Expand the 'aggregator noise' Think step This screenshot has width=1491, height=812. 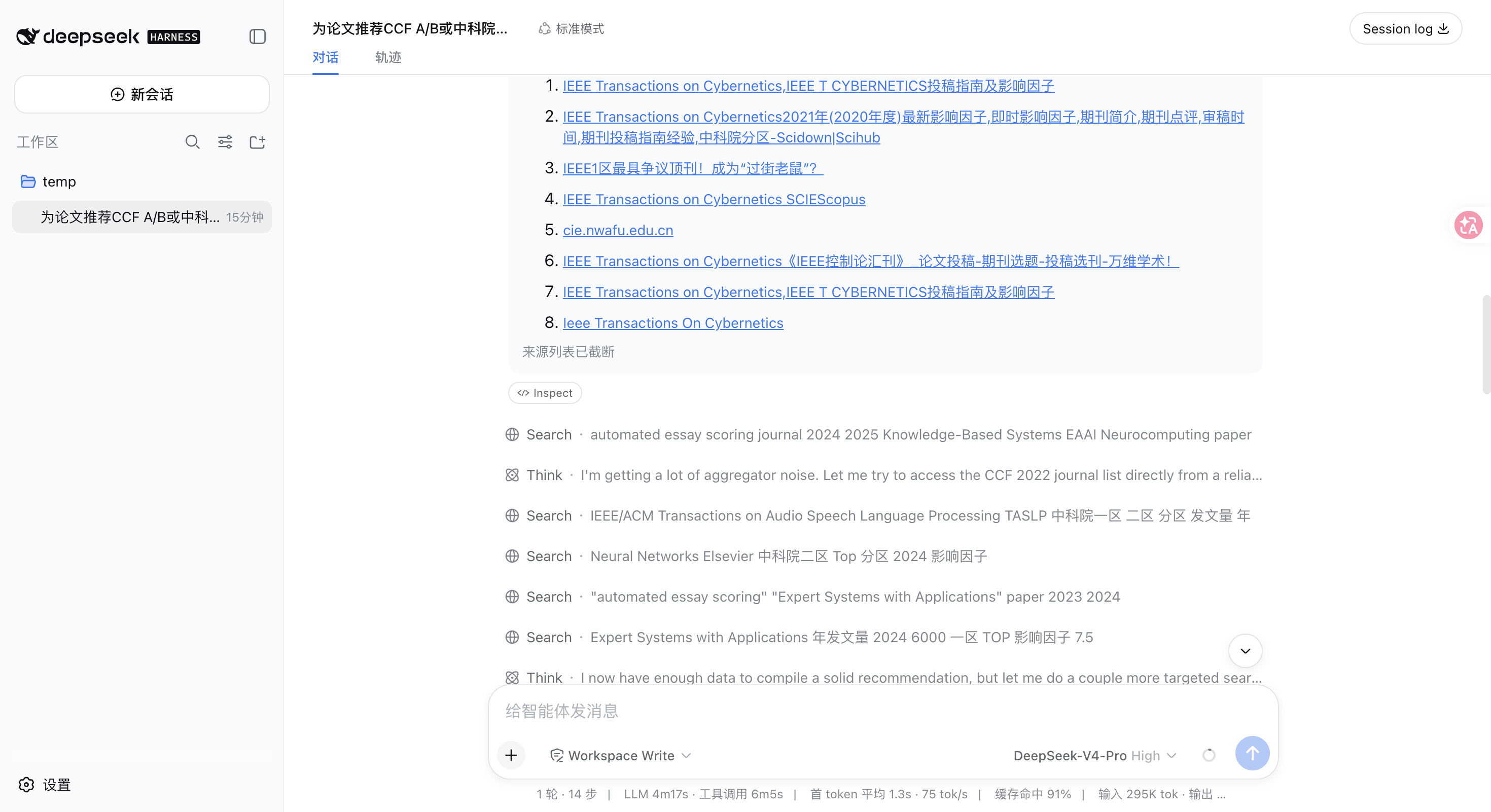click(883, 475)
